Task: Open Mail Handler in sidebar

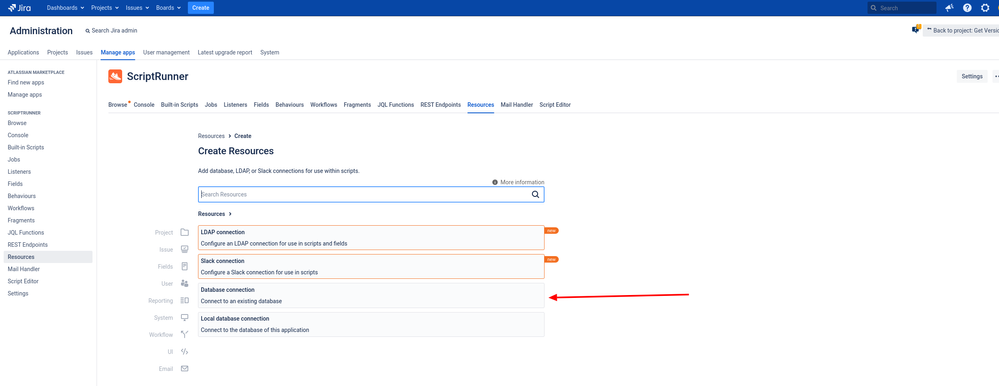Action: pyautogui.click(x=24, y=269)
